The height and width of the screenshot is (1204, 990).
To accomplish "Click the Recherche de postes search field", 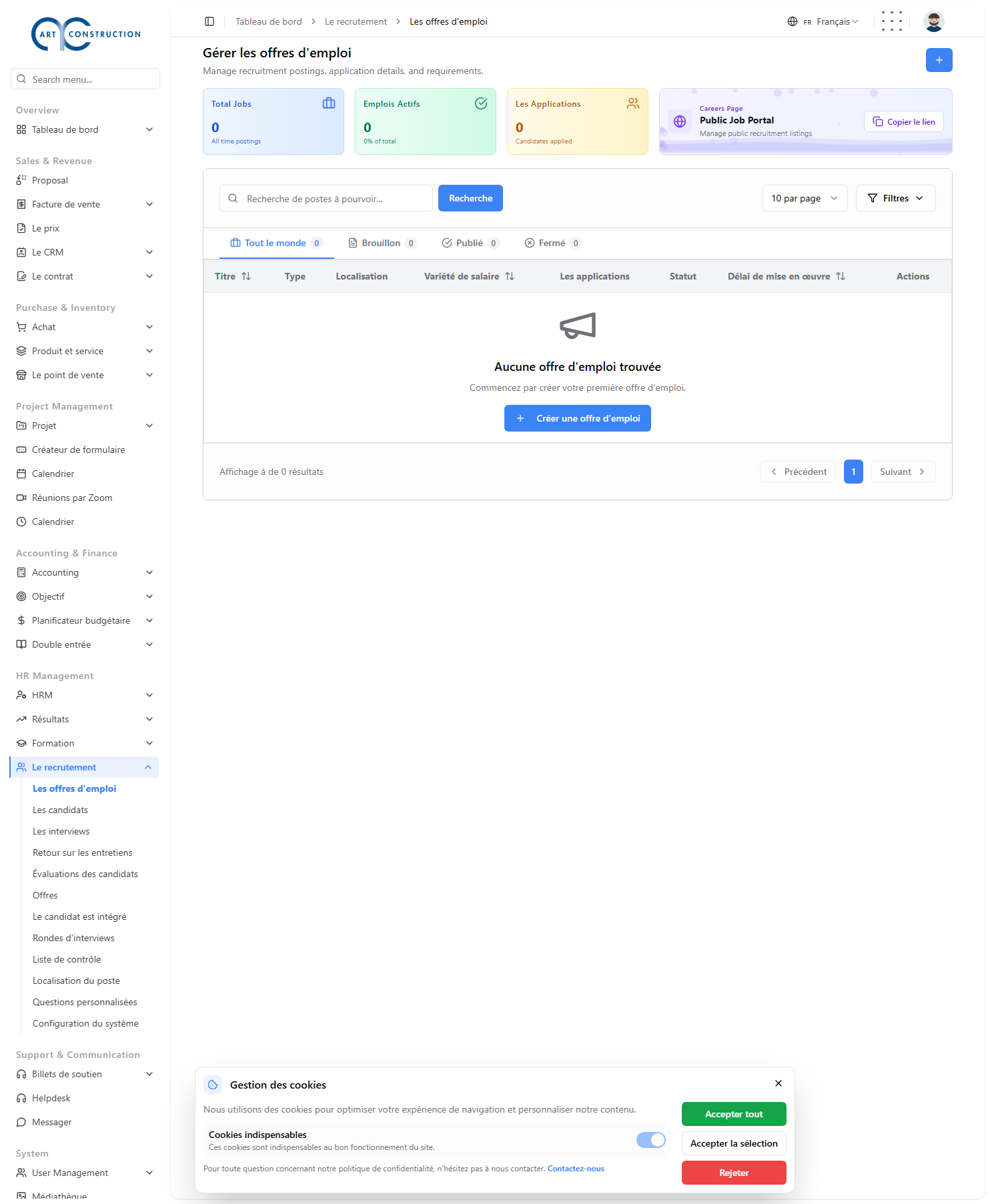I will pos(326,198).
